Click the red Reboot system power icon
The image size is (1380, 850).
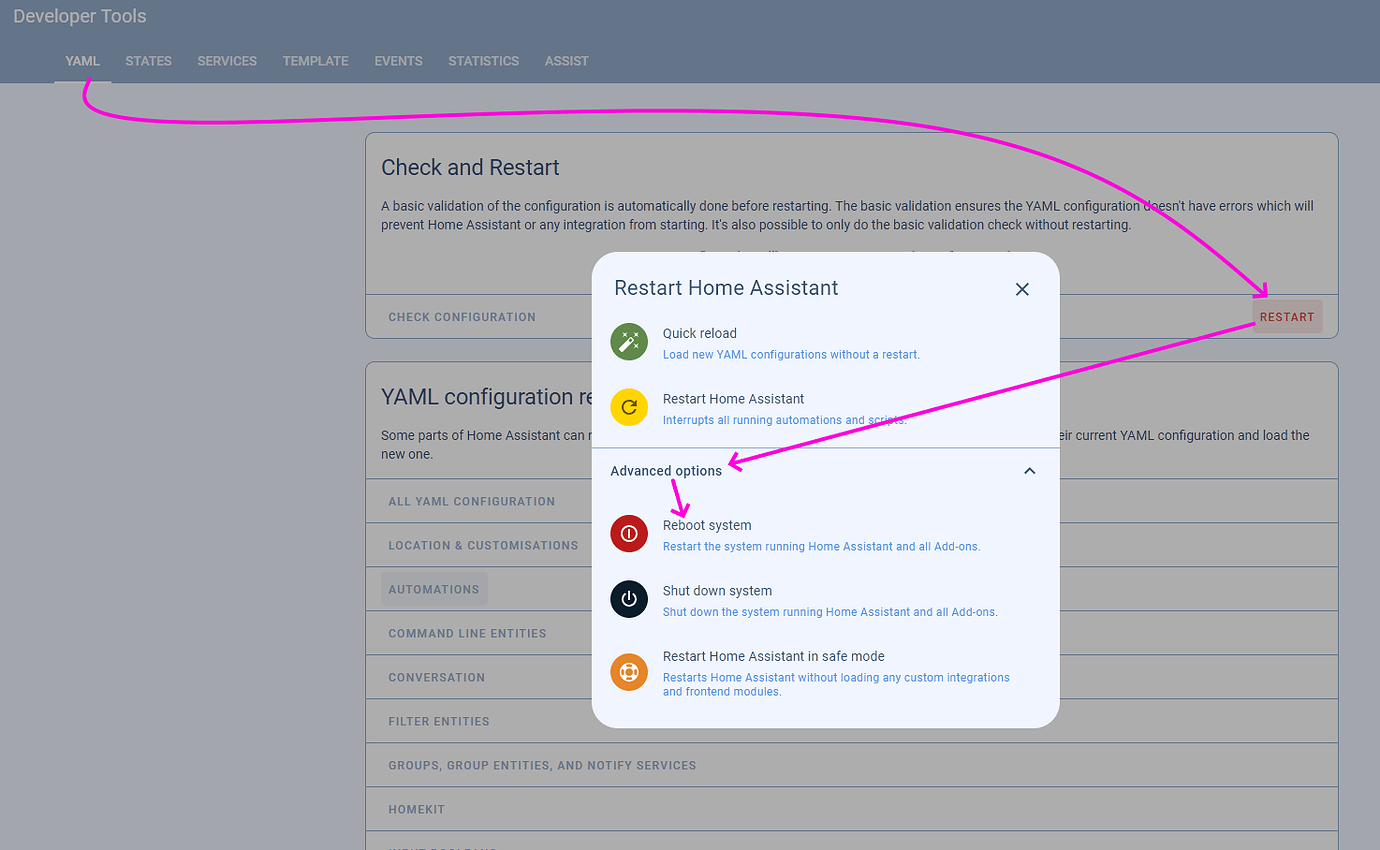(x=628, y=533)
